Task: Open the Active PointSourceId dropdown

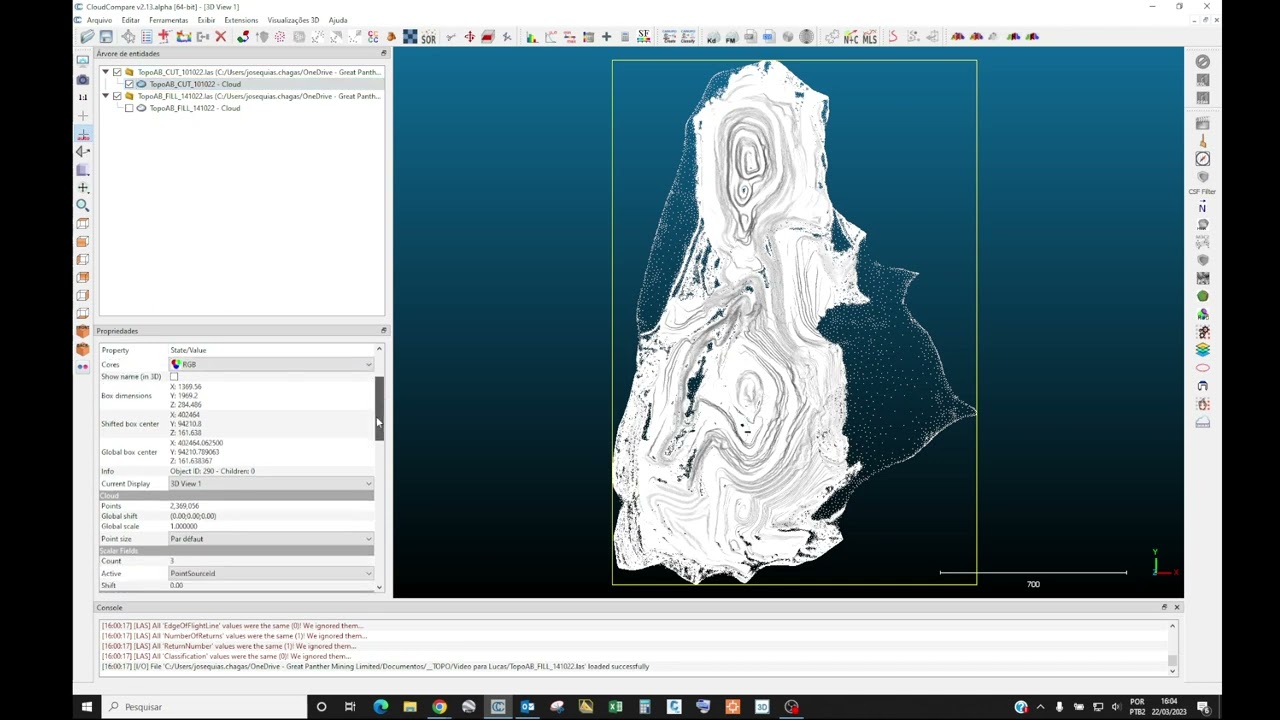Action: click(271, 574)
